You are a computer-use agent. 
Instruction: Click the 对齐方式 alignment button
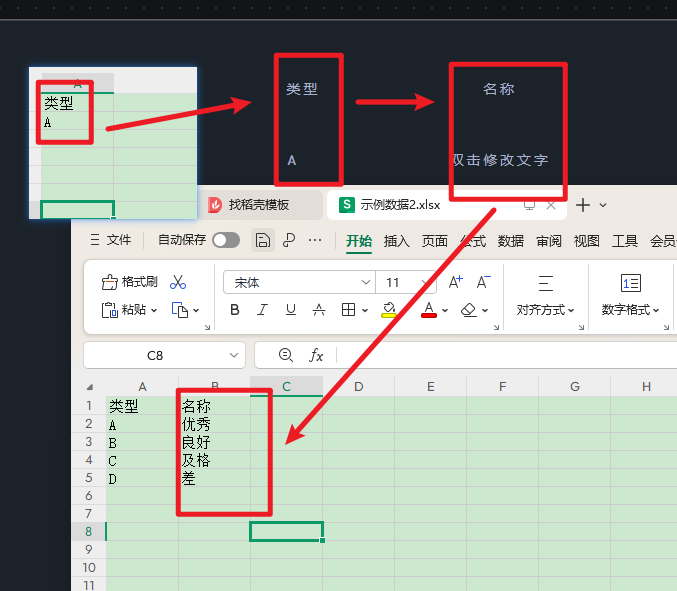tap(545, 310)
